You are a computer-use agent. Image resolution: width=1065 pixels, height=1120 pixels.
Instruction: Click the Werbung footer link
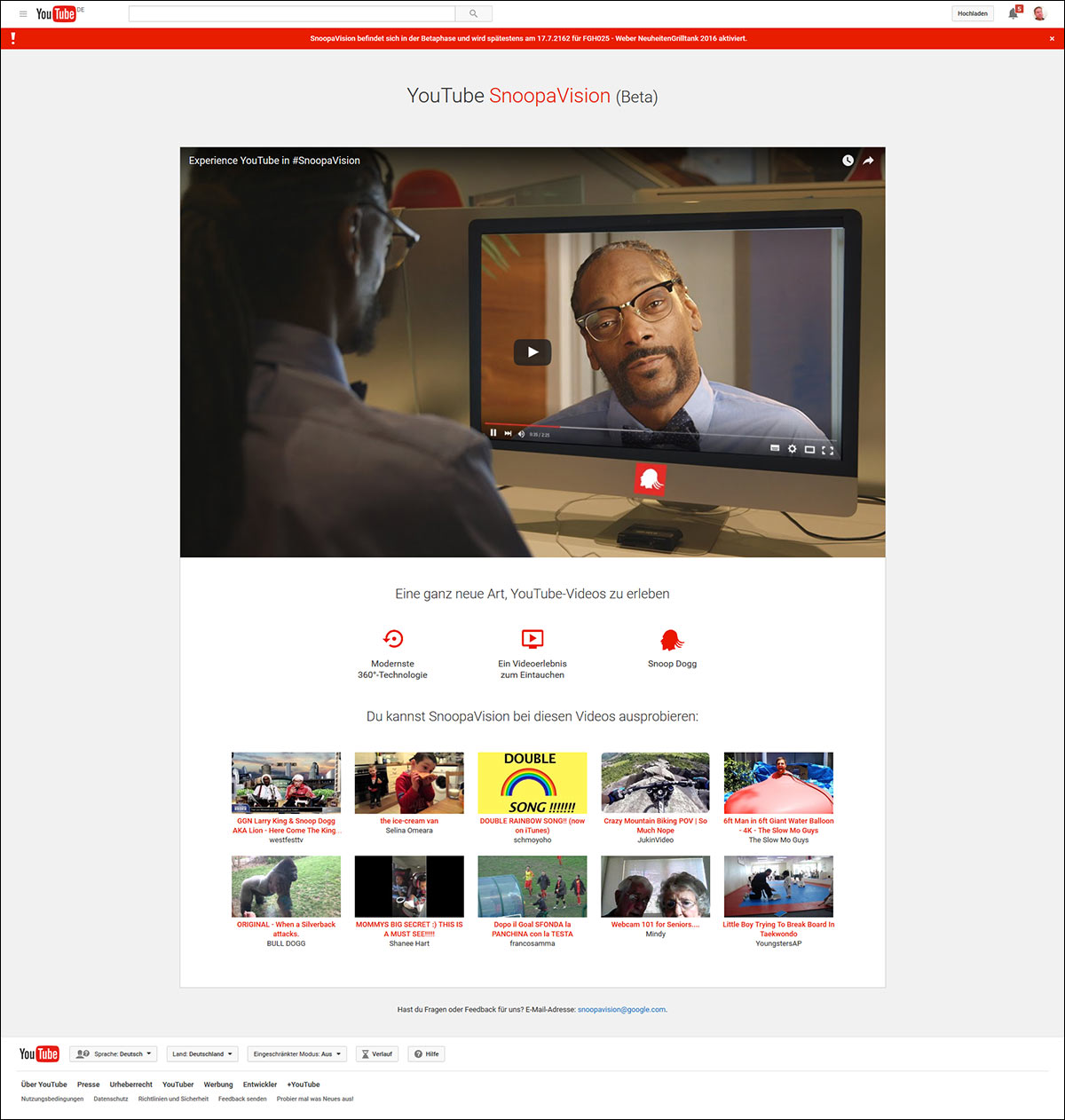pyautogui.click(x=218, y=1085)
